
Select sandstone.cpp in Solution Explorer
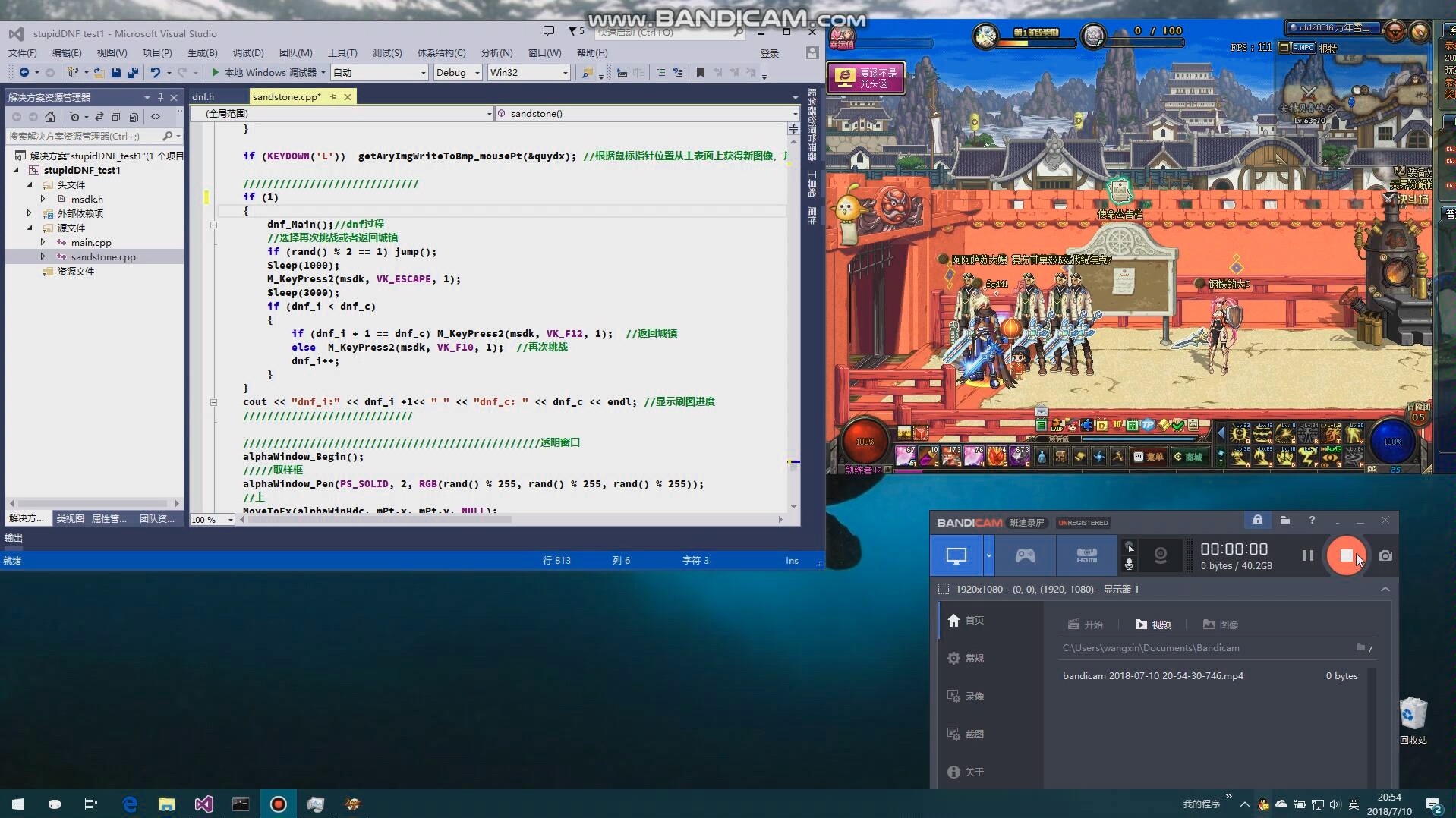tap(103, 256)
